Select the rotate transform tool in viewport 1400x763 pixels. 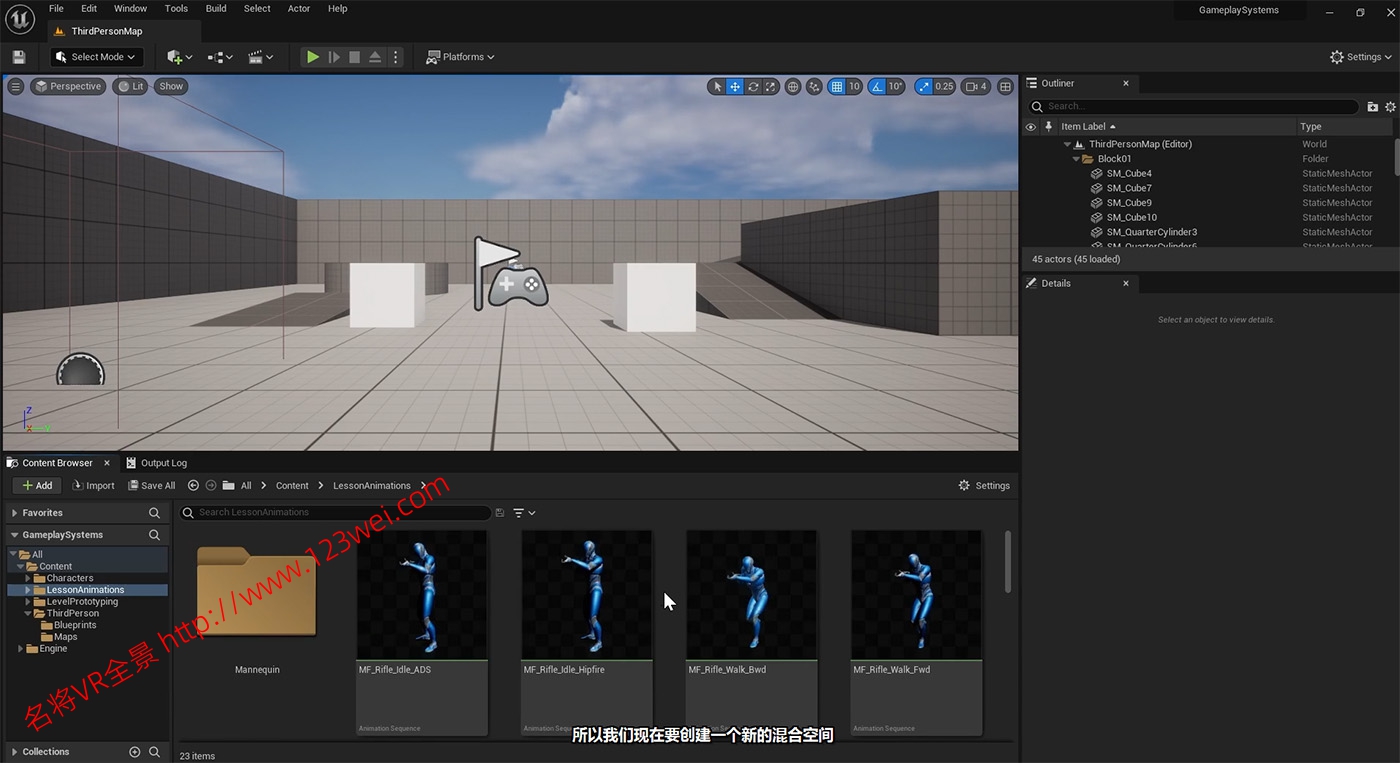coord(753,87)
